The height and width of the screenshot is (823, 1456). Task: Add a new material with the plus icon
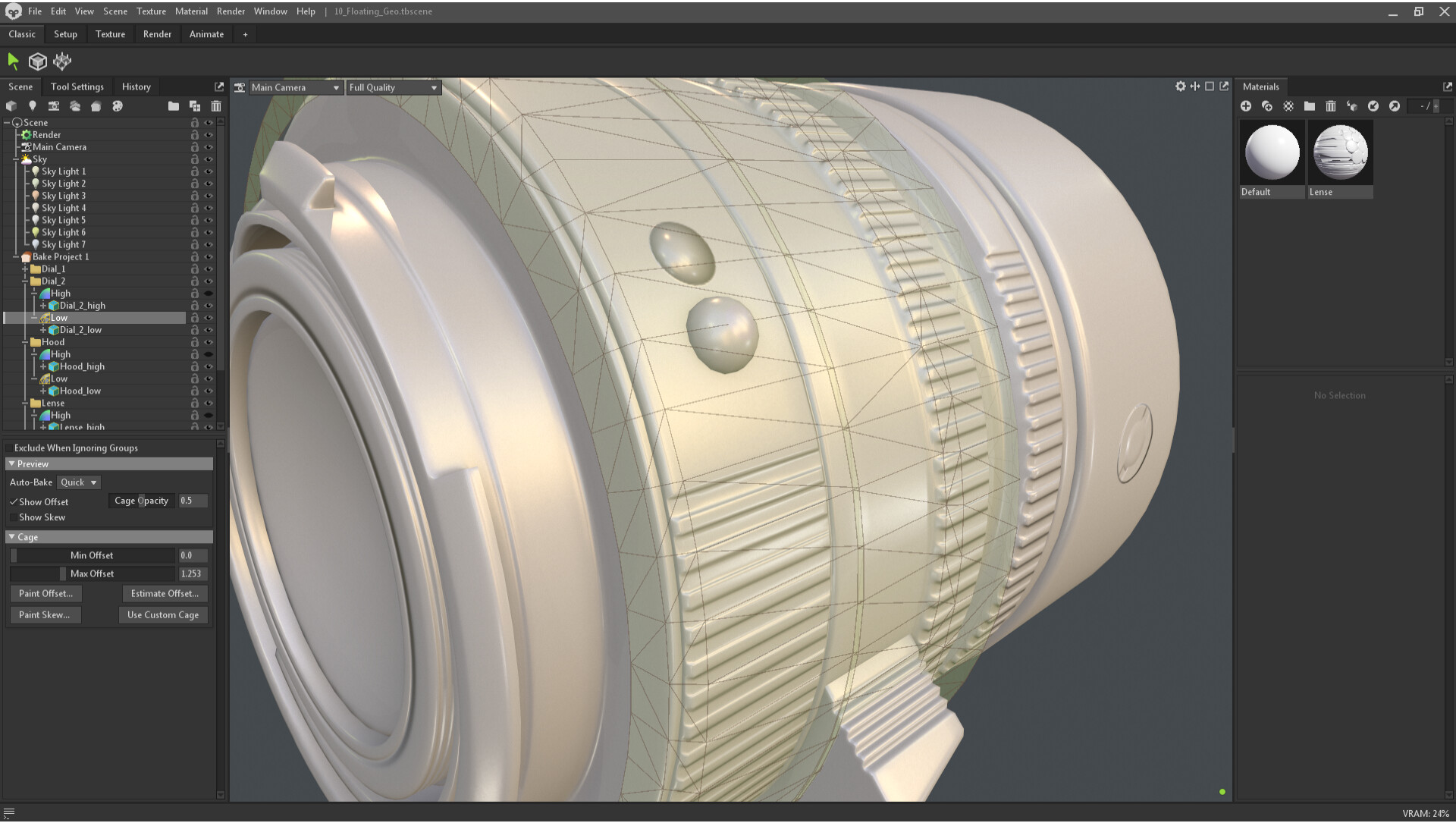[x=1246, y=106]
